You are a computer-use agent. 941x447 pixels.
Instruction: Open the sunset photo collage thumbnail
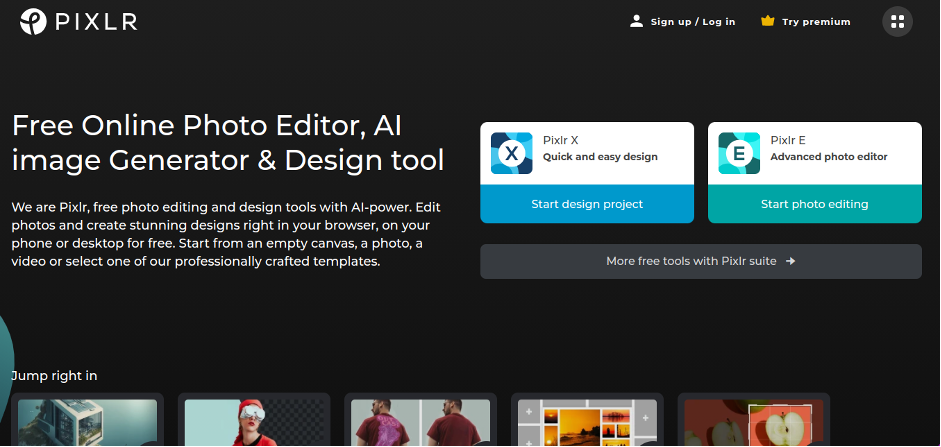click(587, 422)
